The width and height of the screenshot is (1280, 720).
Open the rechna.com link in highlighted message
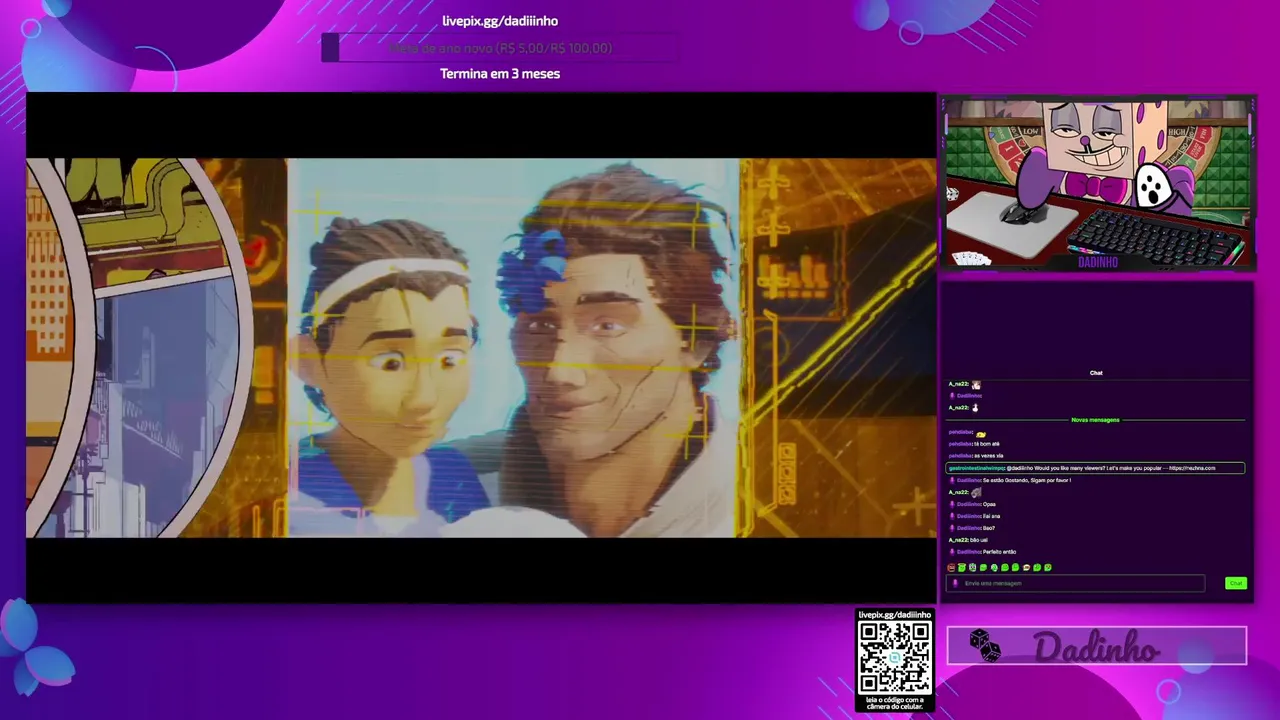pos(1192,468)
